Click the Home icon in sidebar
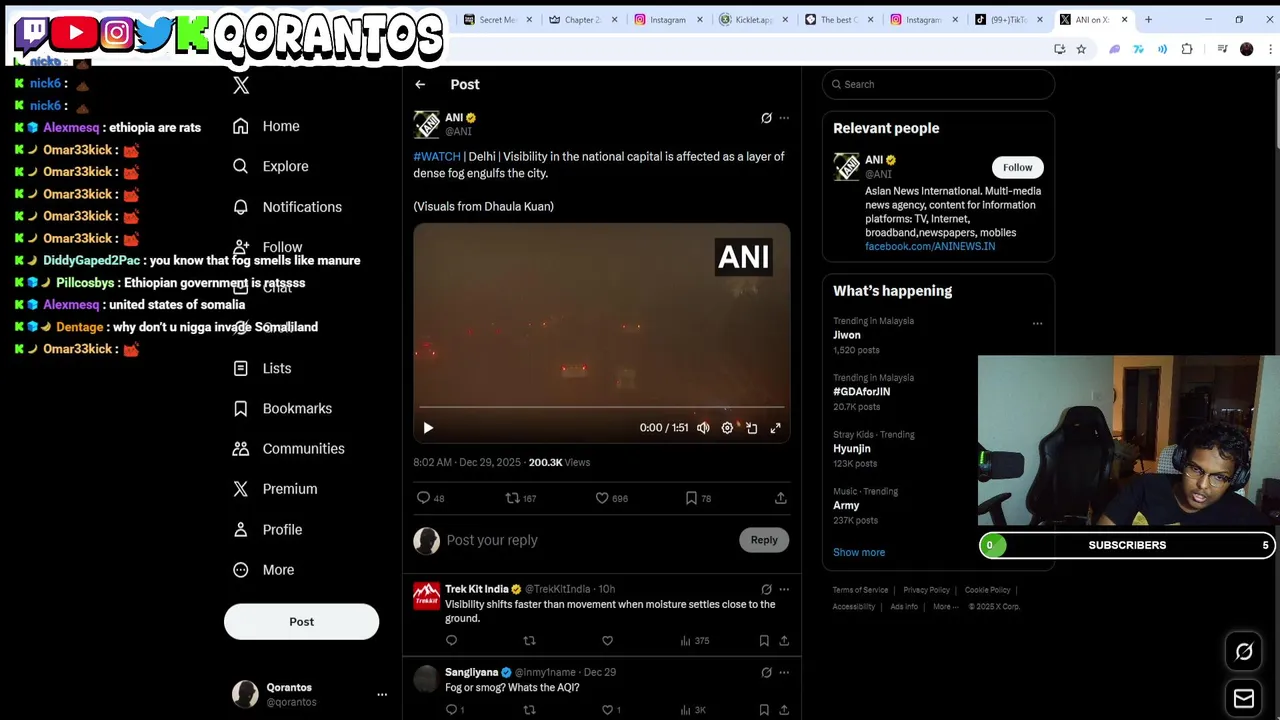 click(240, 126)
